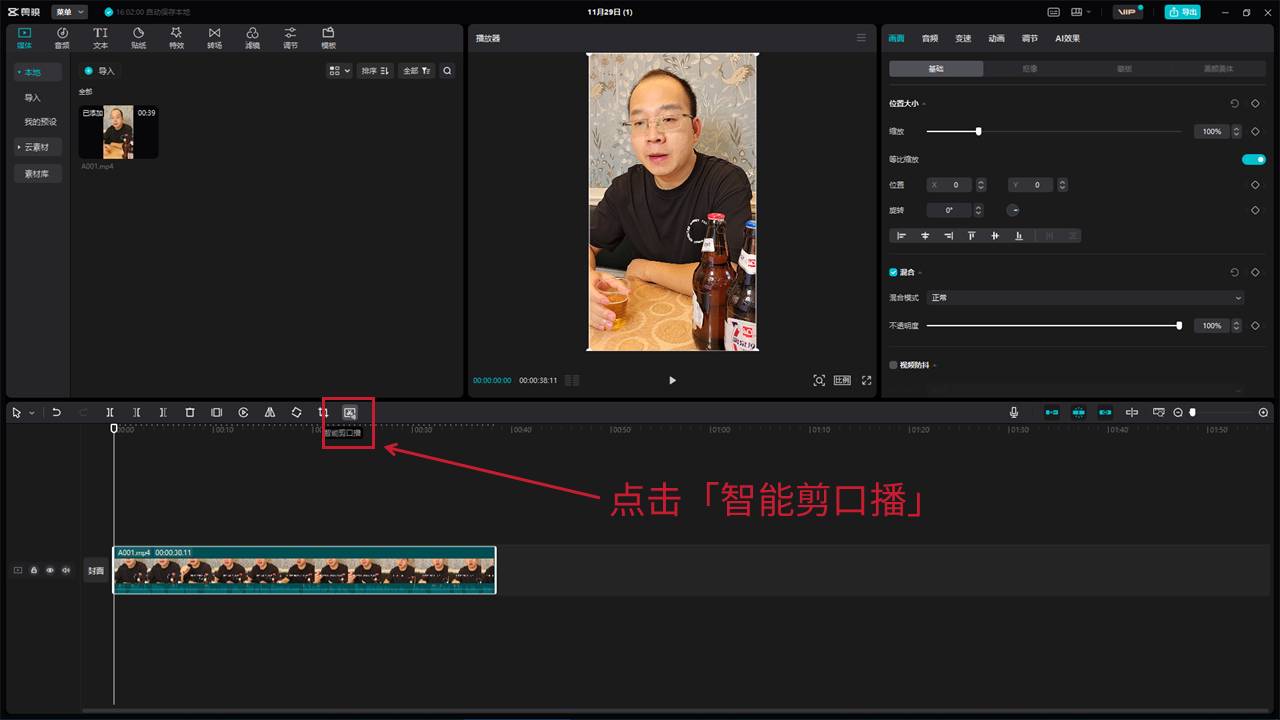This screenshot has height=720, width=1280.
Task: Hide the video track with eye icon
Action: pos(50,570)
